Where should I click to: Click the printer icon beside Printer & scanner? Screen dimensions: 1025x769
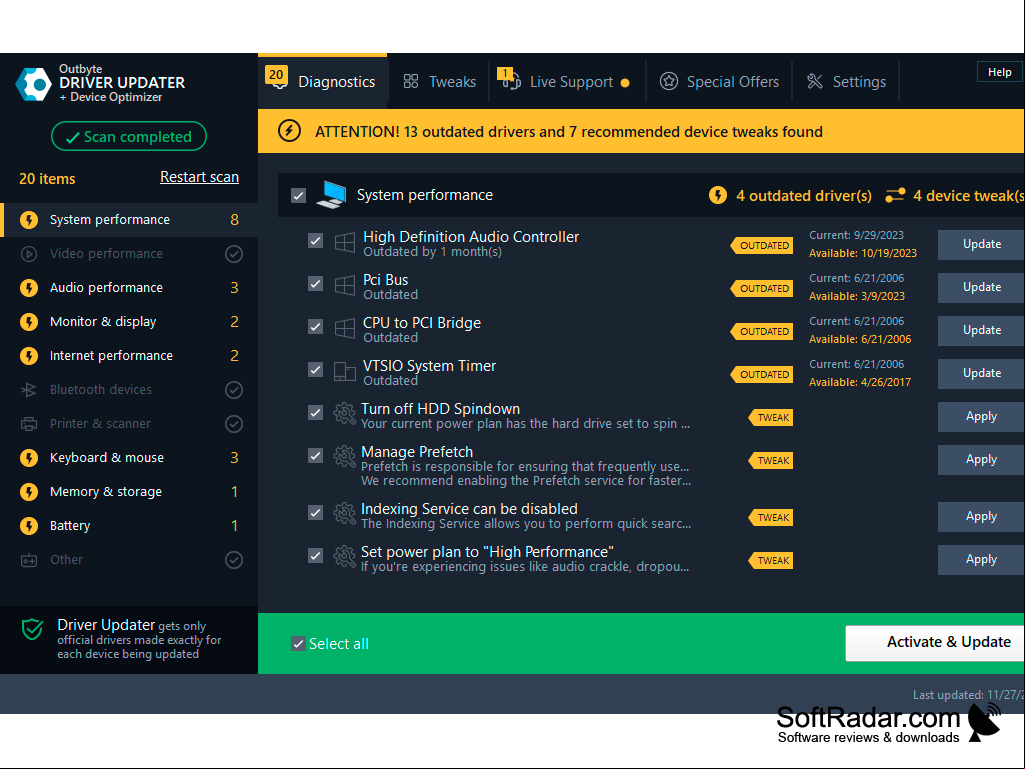coord(29,424)
